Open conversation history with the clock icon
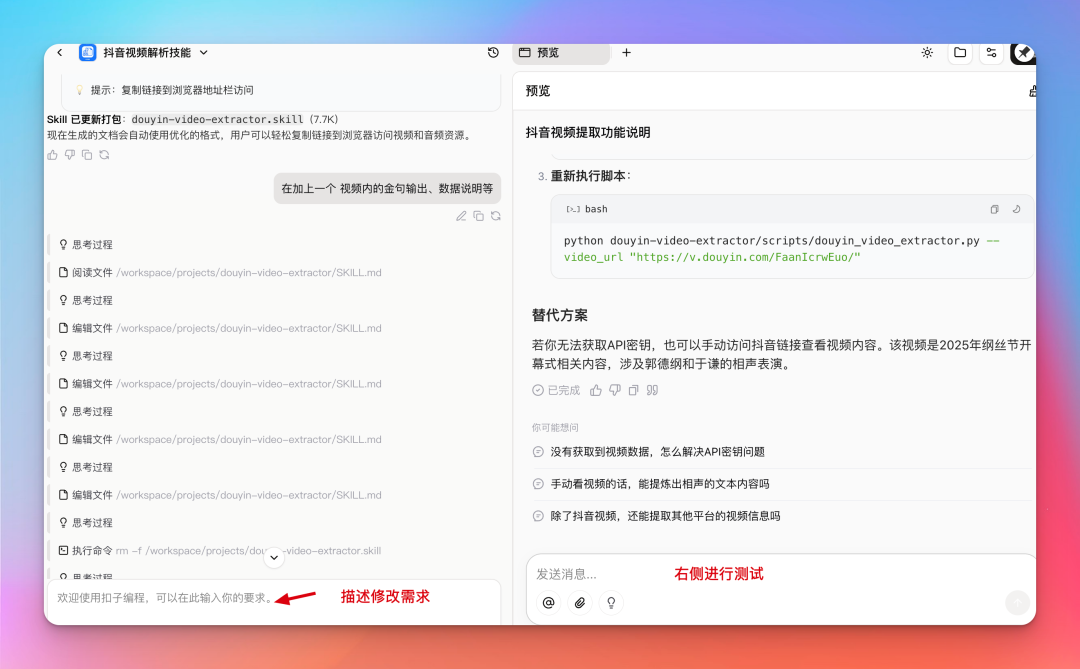 pyautogui.click(x=493, y=52)
